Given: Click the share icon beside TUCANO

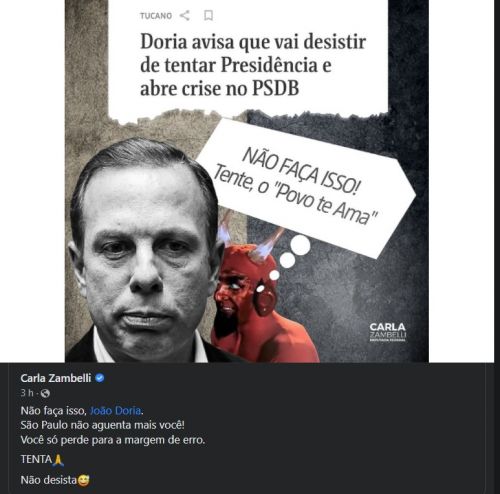Looking at the screenshot, I should 185,15.
